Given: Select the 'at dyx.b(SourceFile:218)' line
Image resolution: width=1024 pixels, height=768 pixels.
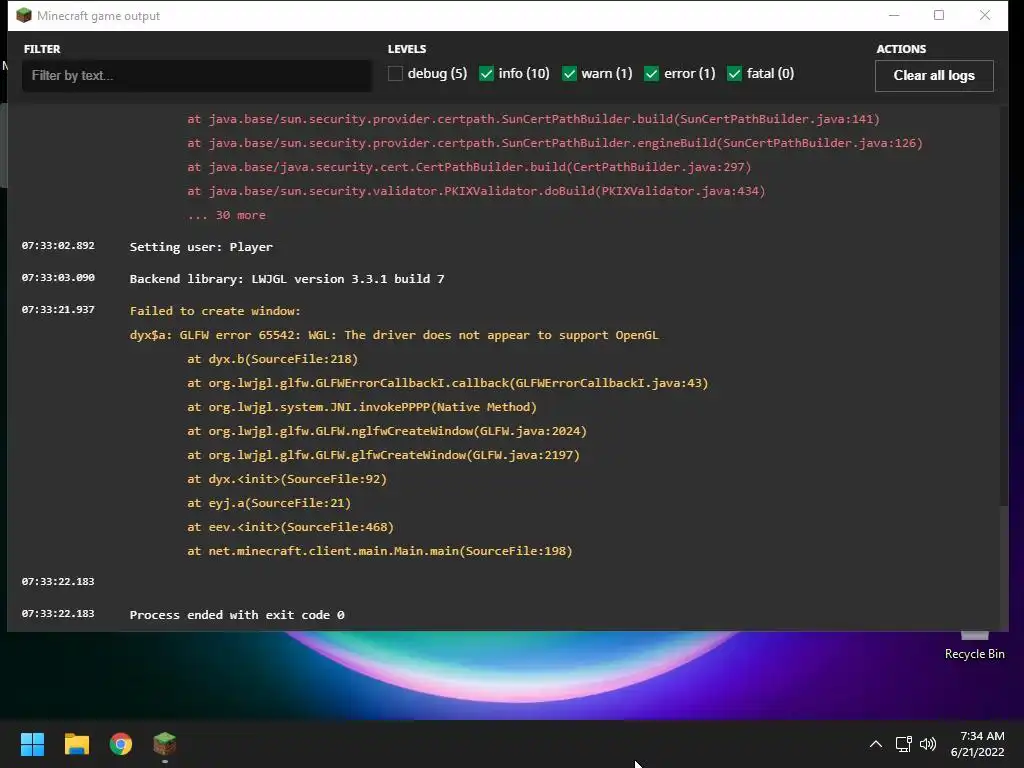Looking at the screenshot, I should click(x=272, y=359).
